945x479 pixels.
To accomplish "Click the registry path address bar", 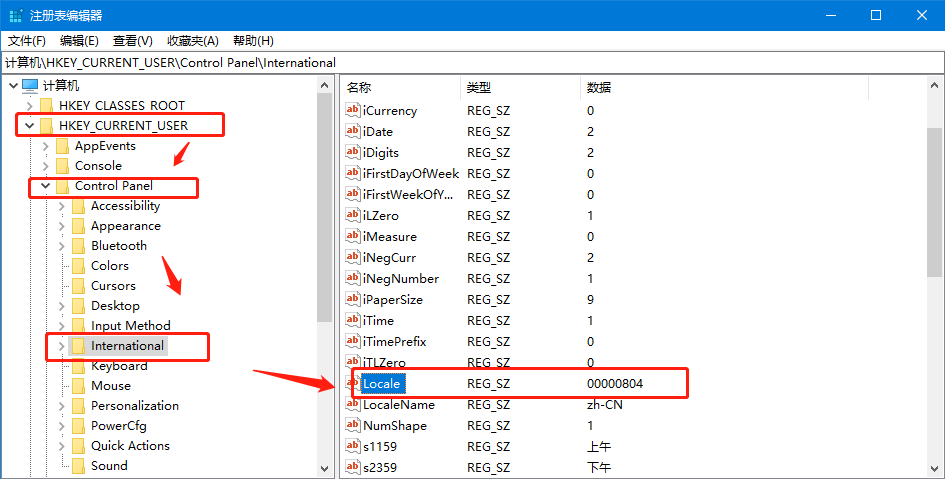I will click(470, 62).
